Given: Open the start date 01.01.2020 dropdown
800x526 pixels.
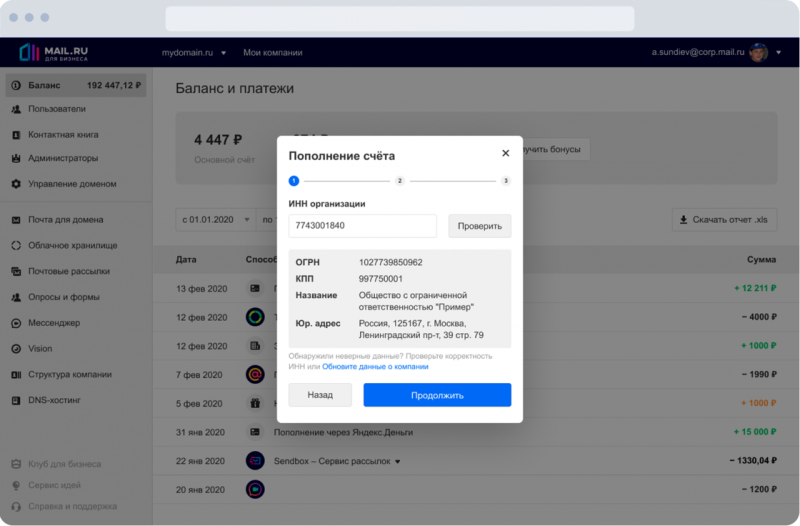Looking at the screenshot, I should pos(215,219).
